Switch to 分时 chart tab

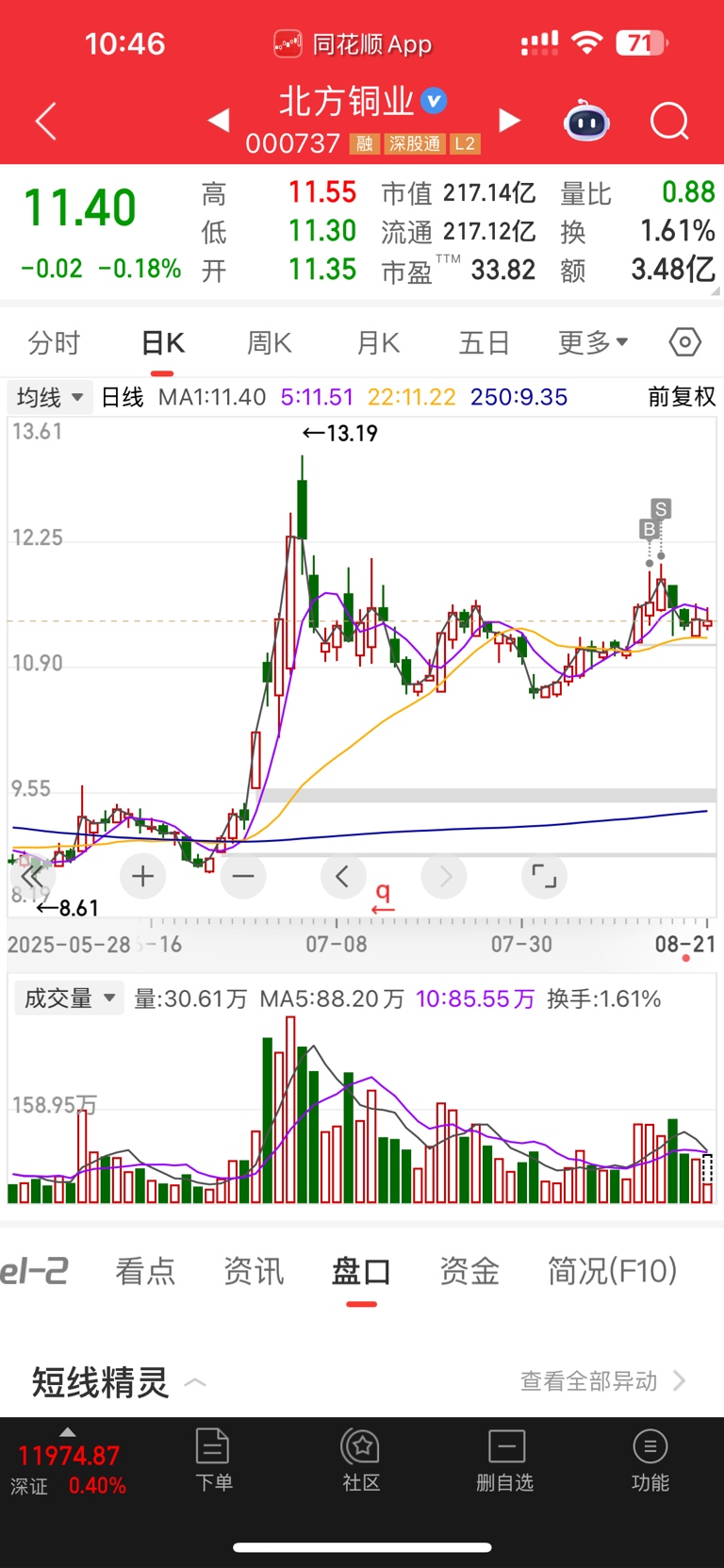[54, 342]
